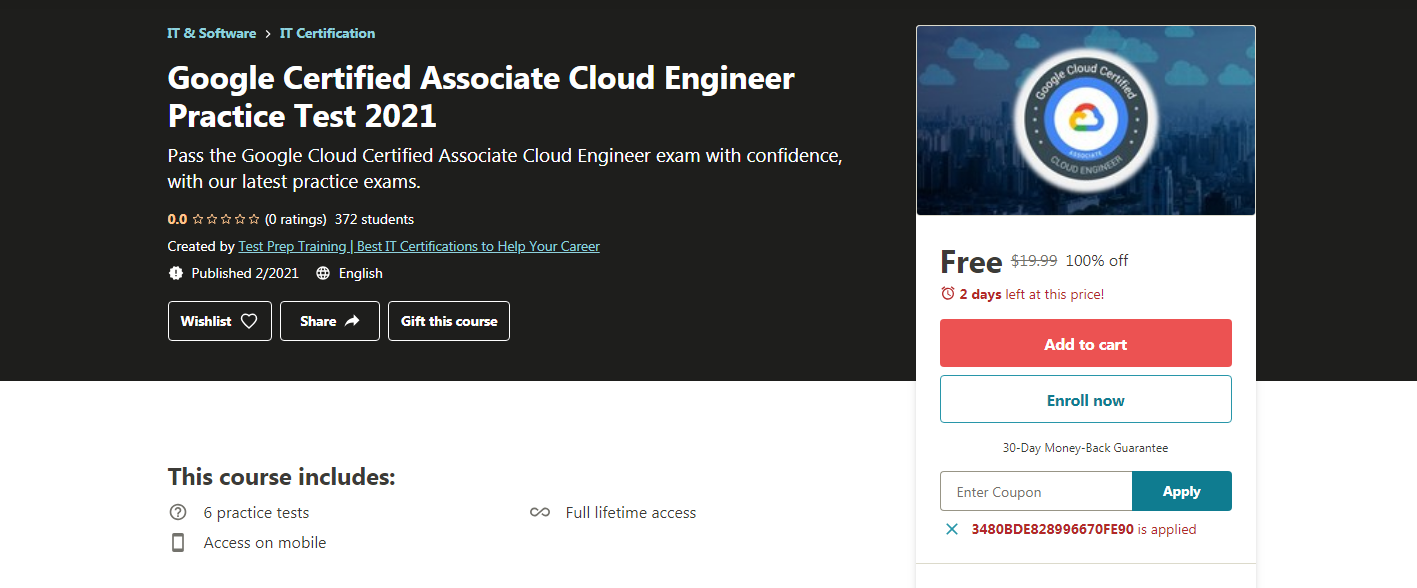
Task: Click the star rating row
Action: click(226, 219)
